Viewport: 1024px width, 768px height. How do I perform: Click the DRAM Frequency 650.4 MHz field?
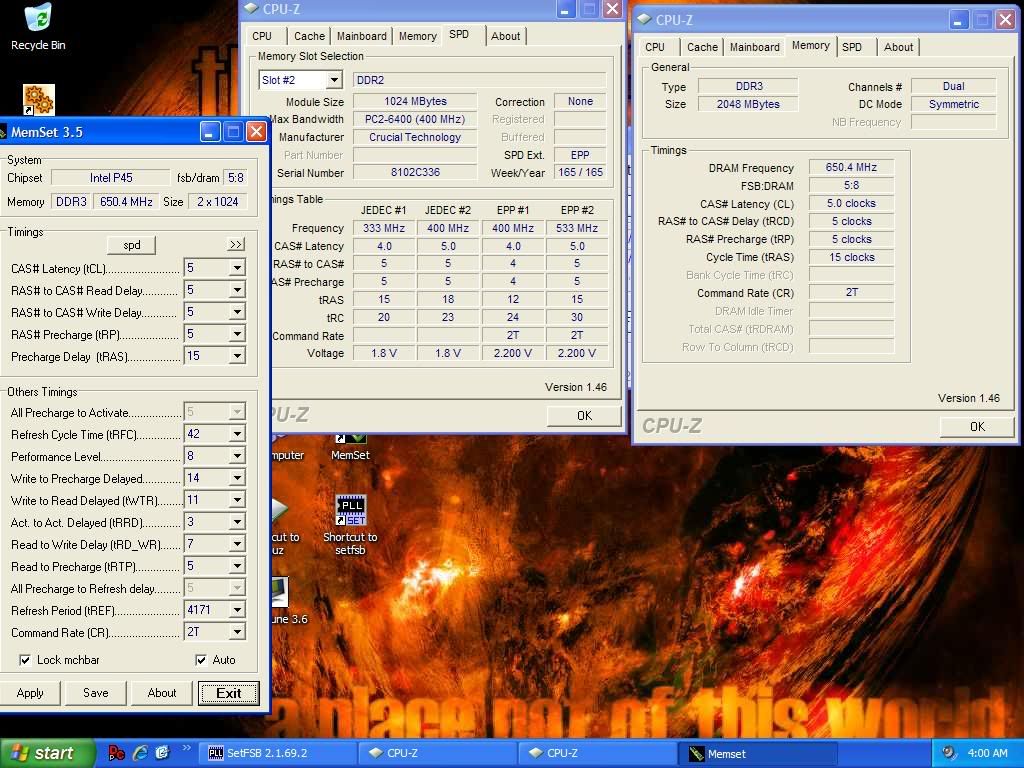[851, 167]
